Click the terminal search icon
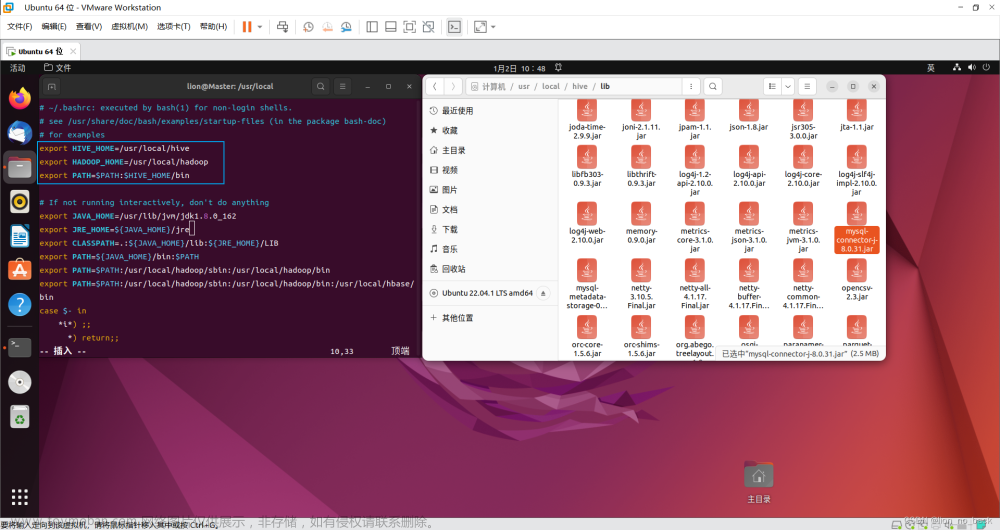 click(x=321, y=86)
